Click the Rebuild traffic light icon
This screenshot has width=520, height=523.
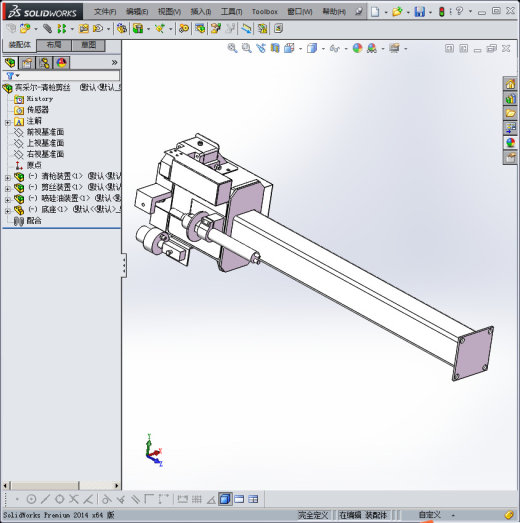point(442,12)
